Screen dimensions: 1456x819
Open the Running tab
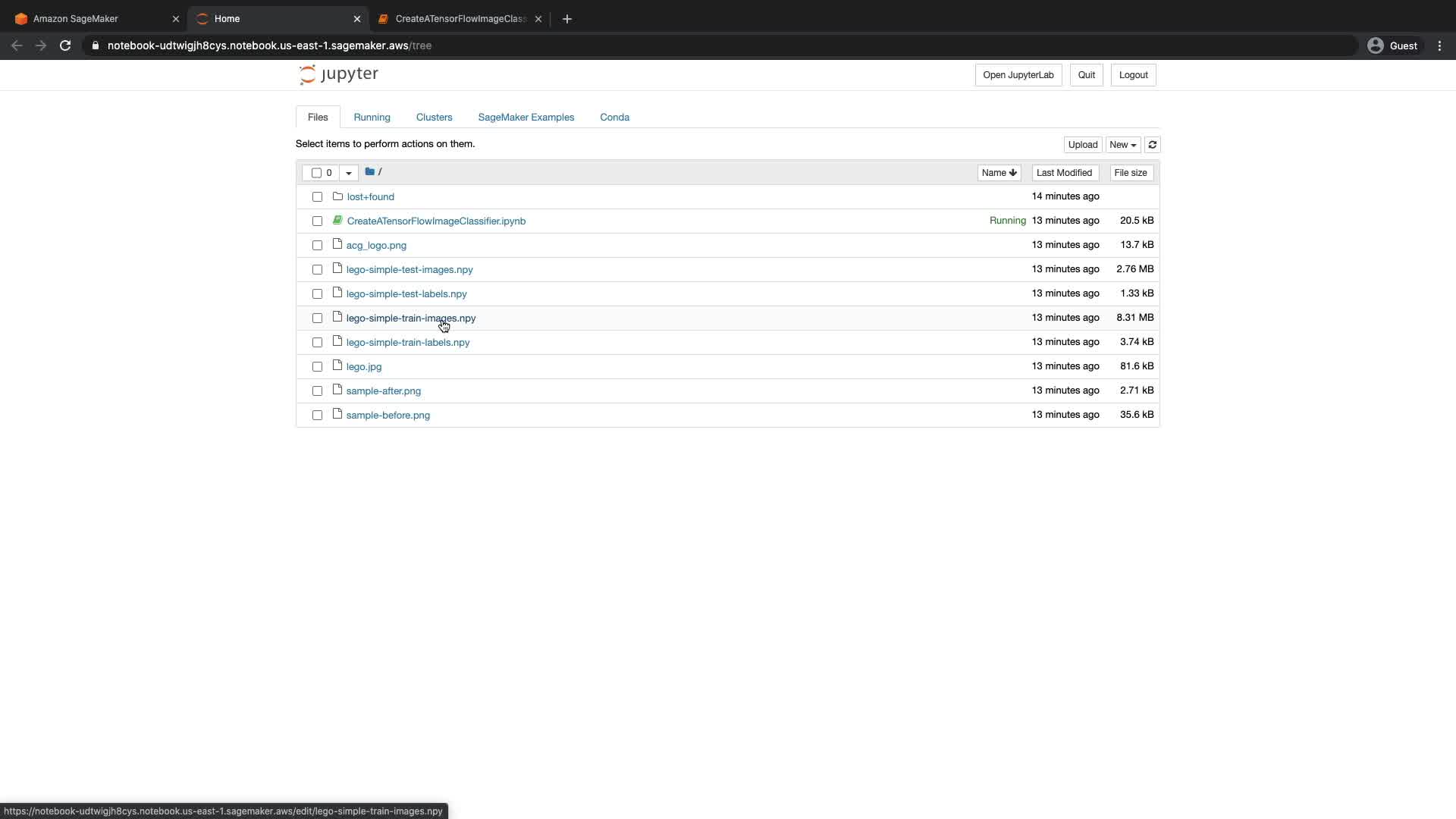tap(372, 118)
